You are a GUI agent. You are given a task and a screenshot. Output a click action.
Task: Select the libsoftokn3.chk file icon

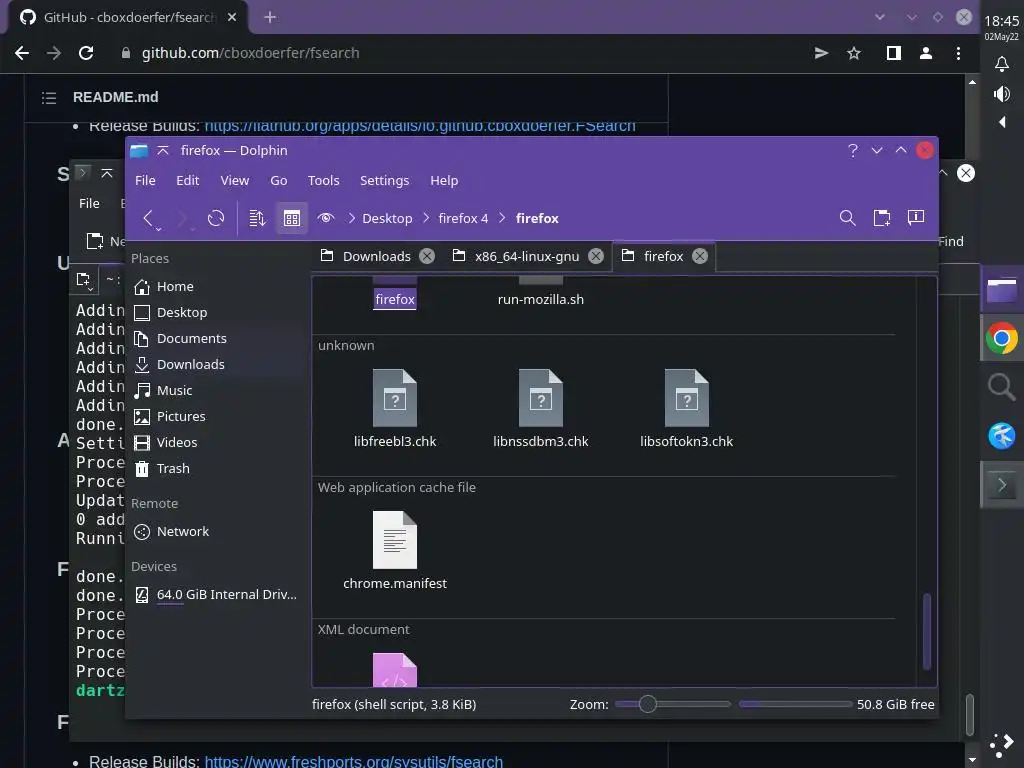coord(686,398)
